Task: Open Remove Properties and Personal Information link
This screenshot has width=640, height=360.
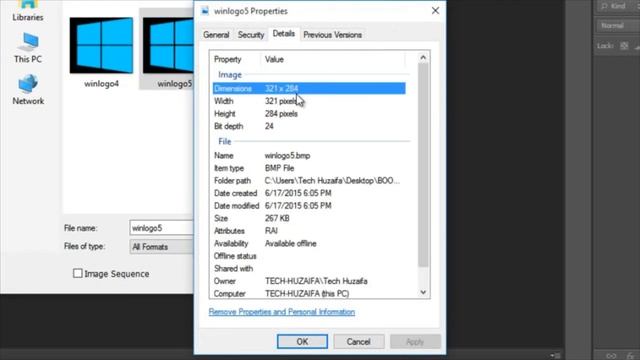Action: pos(282,312)
